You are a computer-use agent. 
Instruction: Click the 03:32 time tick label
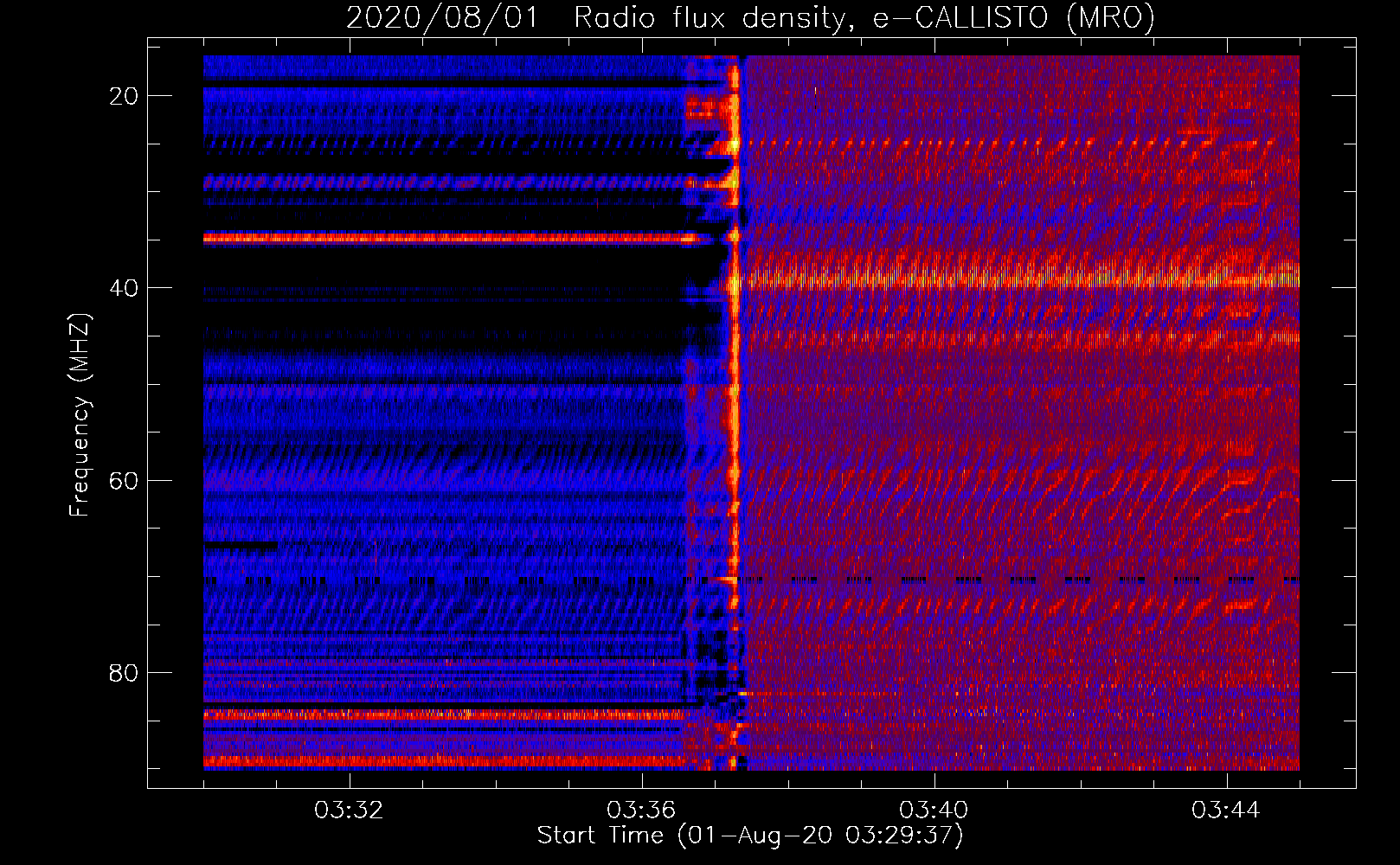[350, 811]
